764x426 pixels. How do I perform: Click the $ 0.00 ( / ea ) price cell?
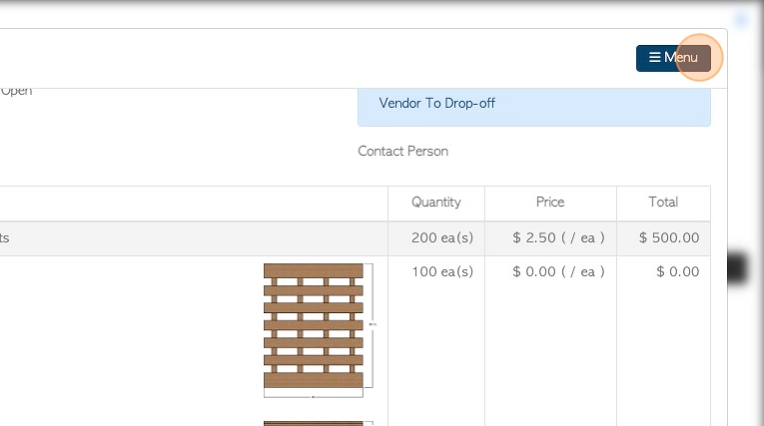point(558,271)
